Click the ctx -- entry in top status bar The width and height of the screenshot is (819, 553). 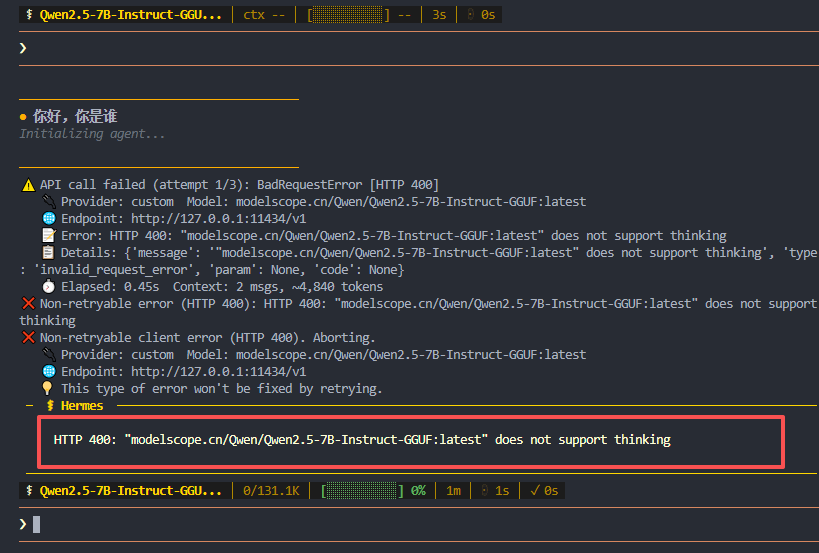[x=264, y=15]
